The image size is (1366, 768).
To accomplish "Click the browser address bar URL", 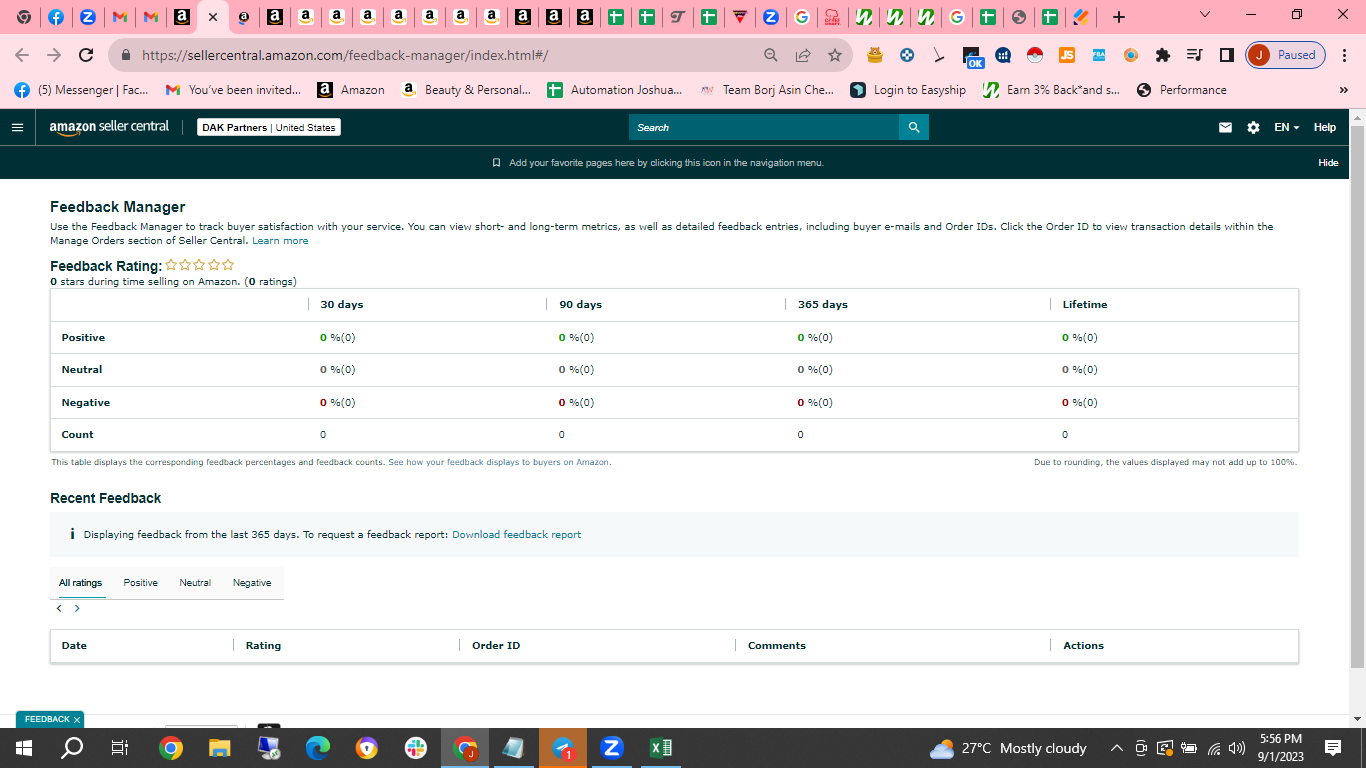I will [345, 55].
